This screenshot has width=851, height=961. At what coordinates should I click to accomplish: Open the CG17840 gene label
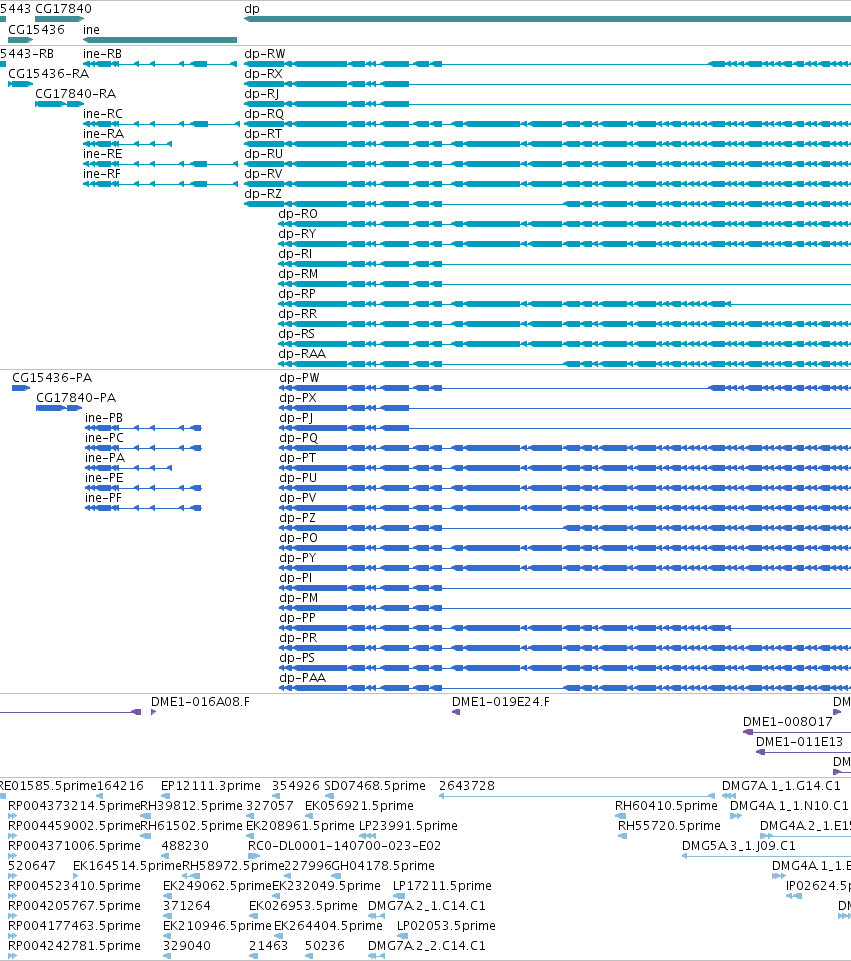click(x=63, y=9)
